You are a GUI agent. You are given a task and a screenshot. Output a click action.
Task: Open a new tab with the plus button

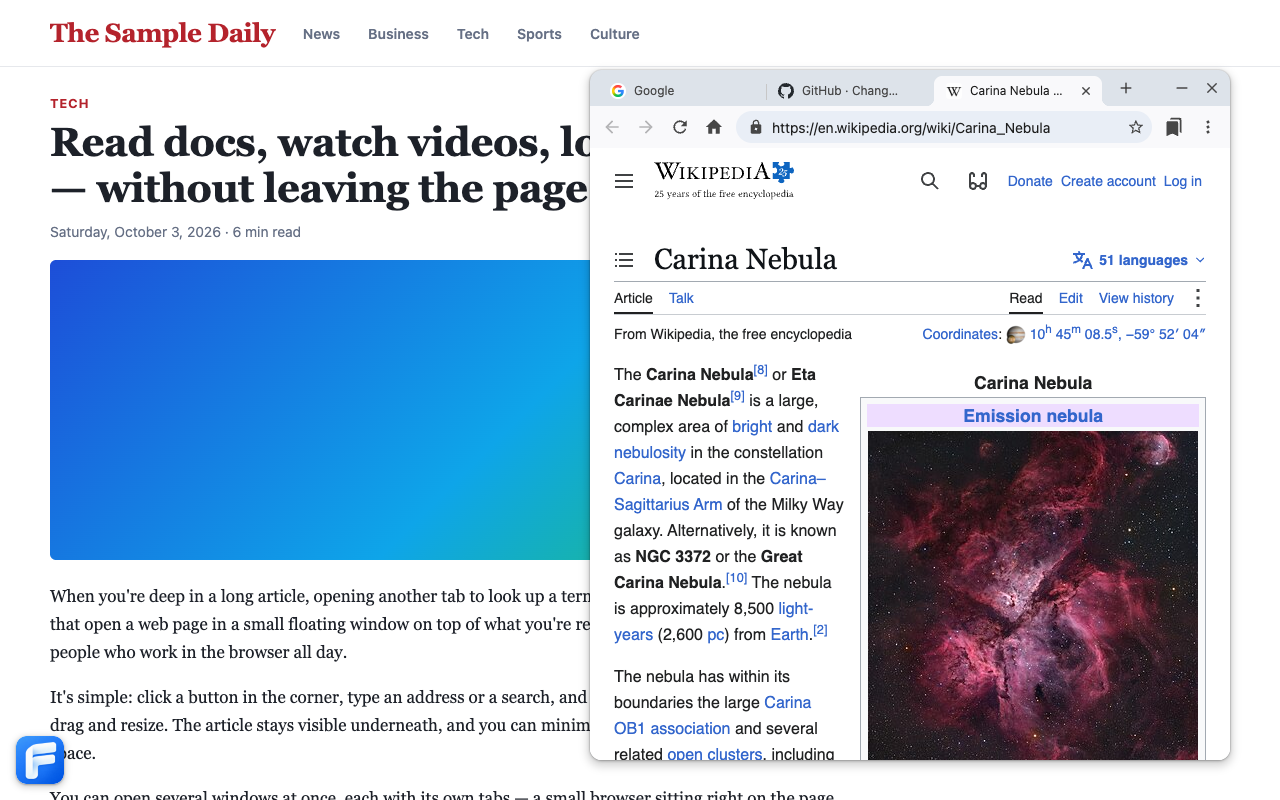(x=1126, y=88)
